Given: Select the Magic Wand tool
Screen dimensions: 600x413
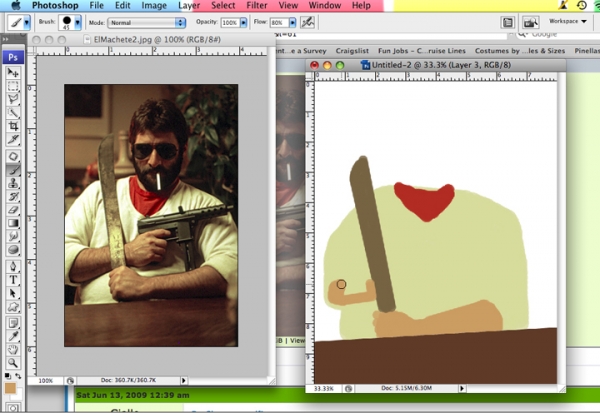Looking at the screenshot, I should 13,112.
